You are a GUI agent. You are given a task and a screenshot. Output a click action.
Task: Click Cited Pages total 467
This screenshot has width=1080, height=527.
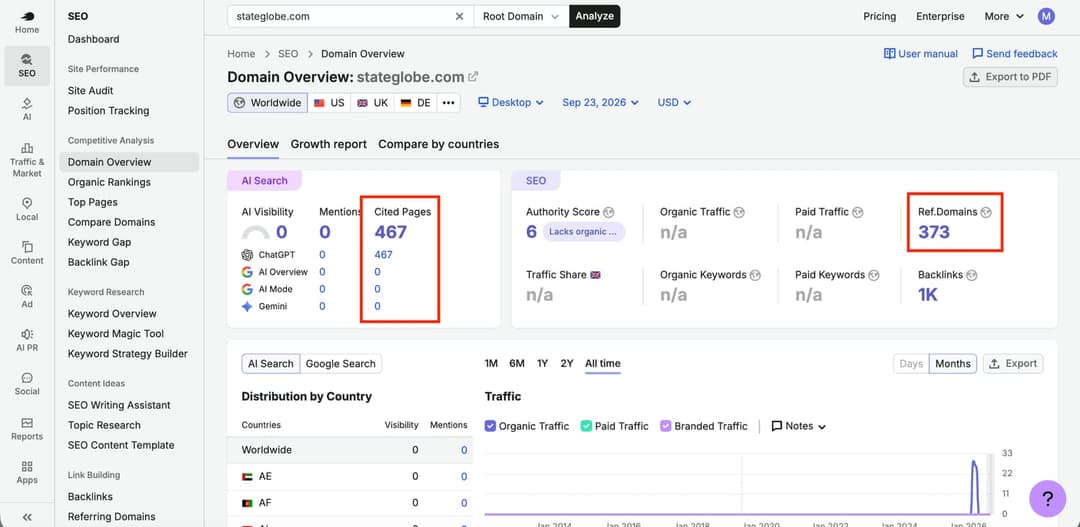point(391,232)
